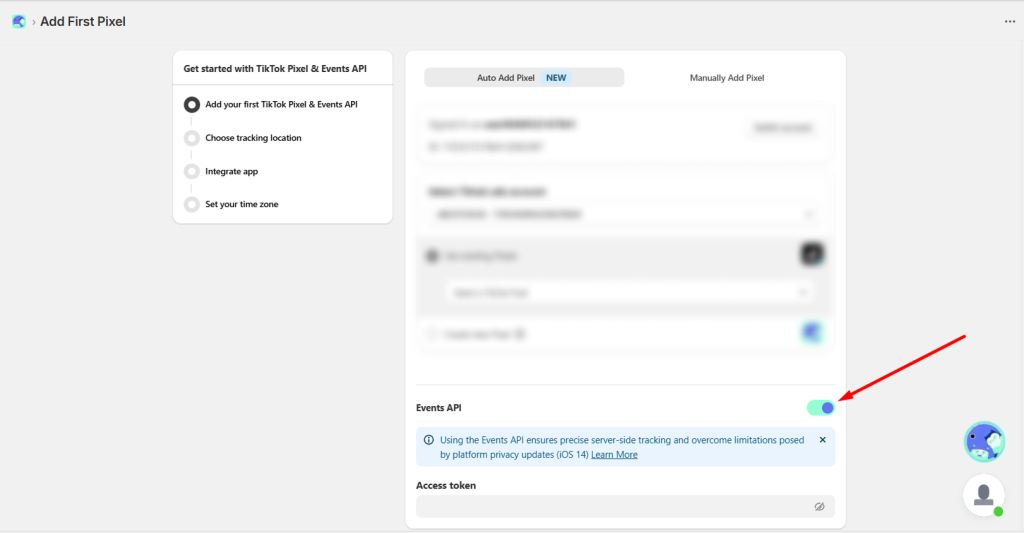1024x533 pixels.
Task: Select the Choose tracking location step
Action: click(x=244, y=138)
